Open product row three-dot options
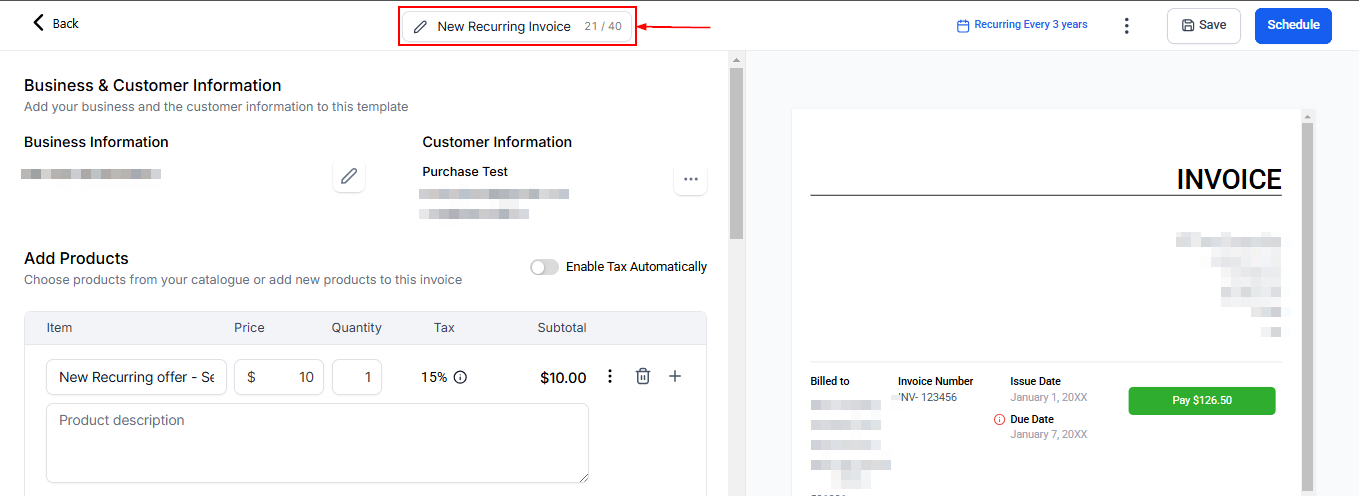1359x496 pixels. [610, 376]
